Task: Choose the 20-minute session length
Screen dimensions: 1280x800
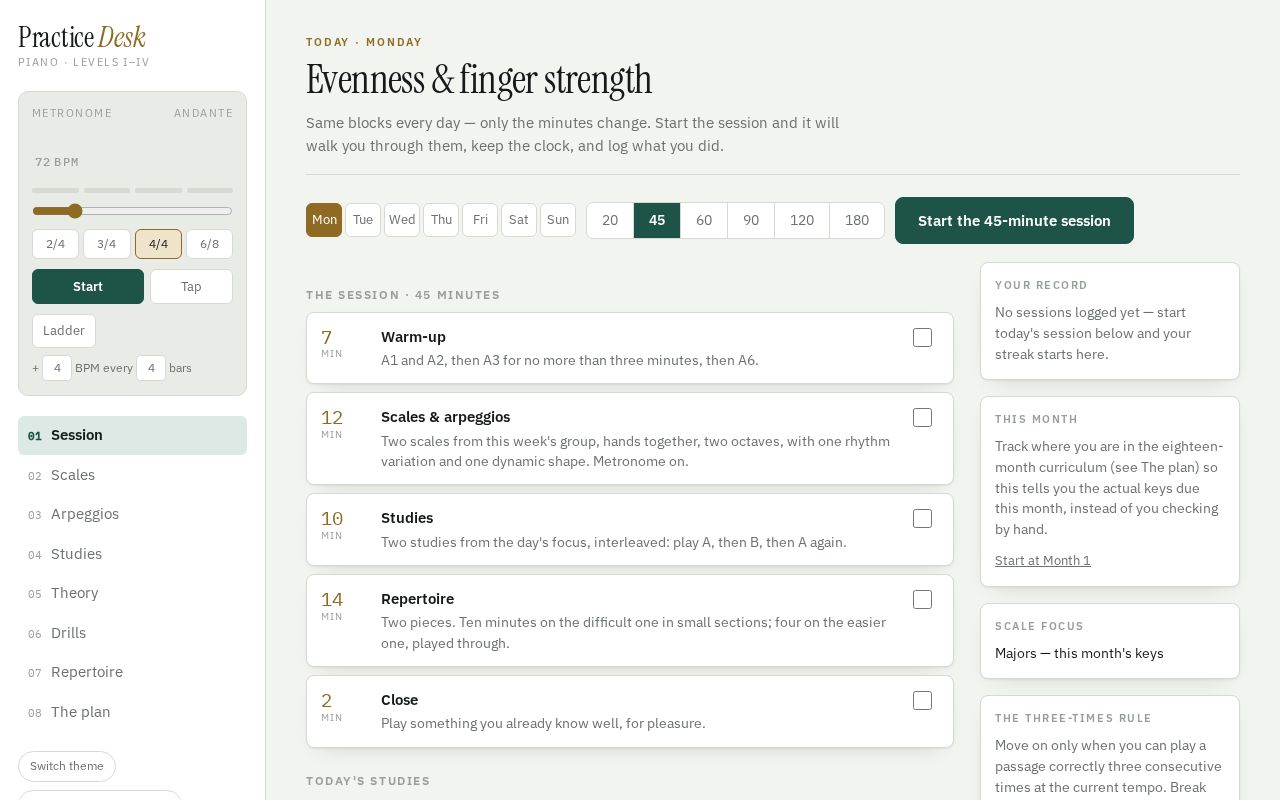Action: tap(610, 220)
